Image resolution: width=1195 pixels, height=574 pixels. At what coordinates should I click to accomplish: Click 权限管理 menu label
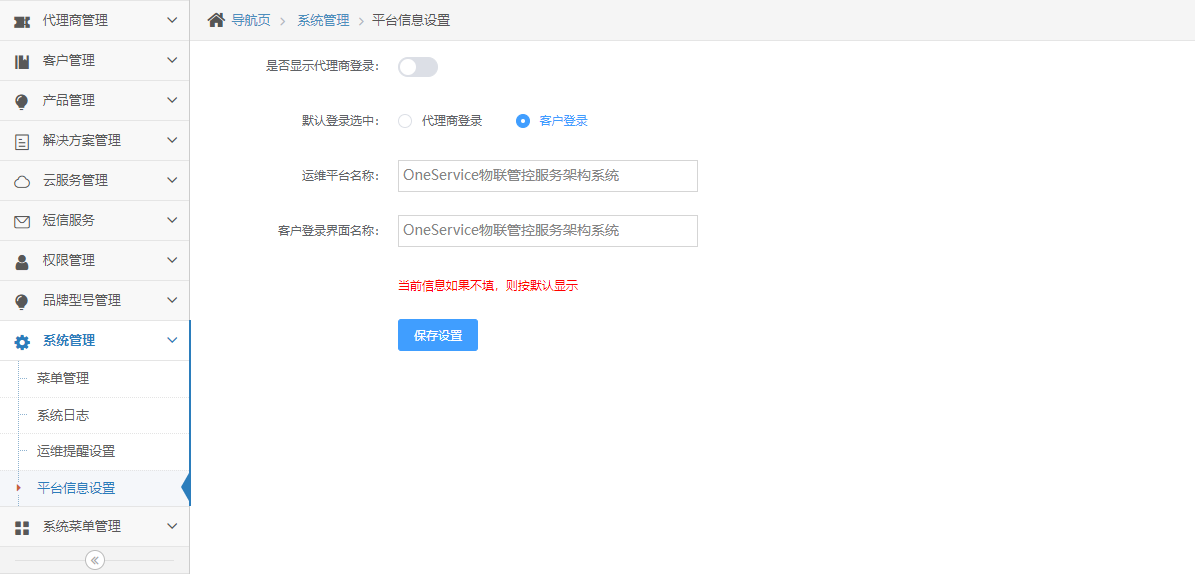(x=69, y=261)
